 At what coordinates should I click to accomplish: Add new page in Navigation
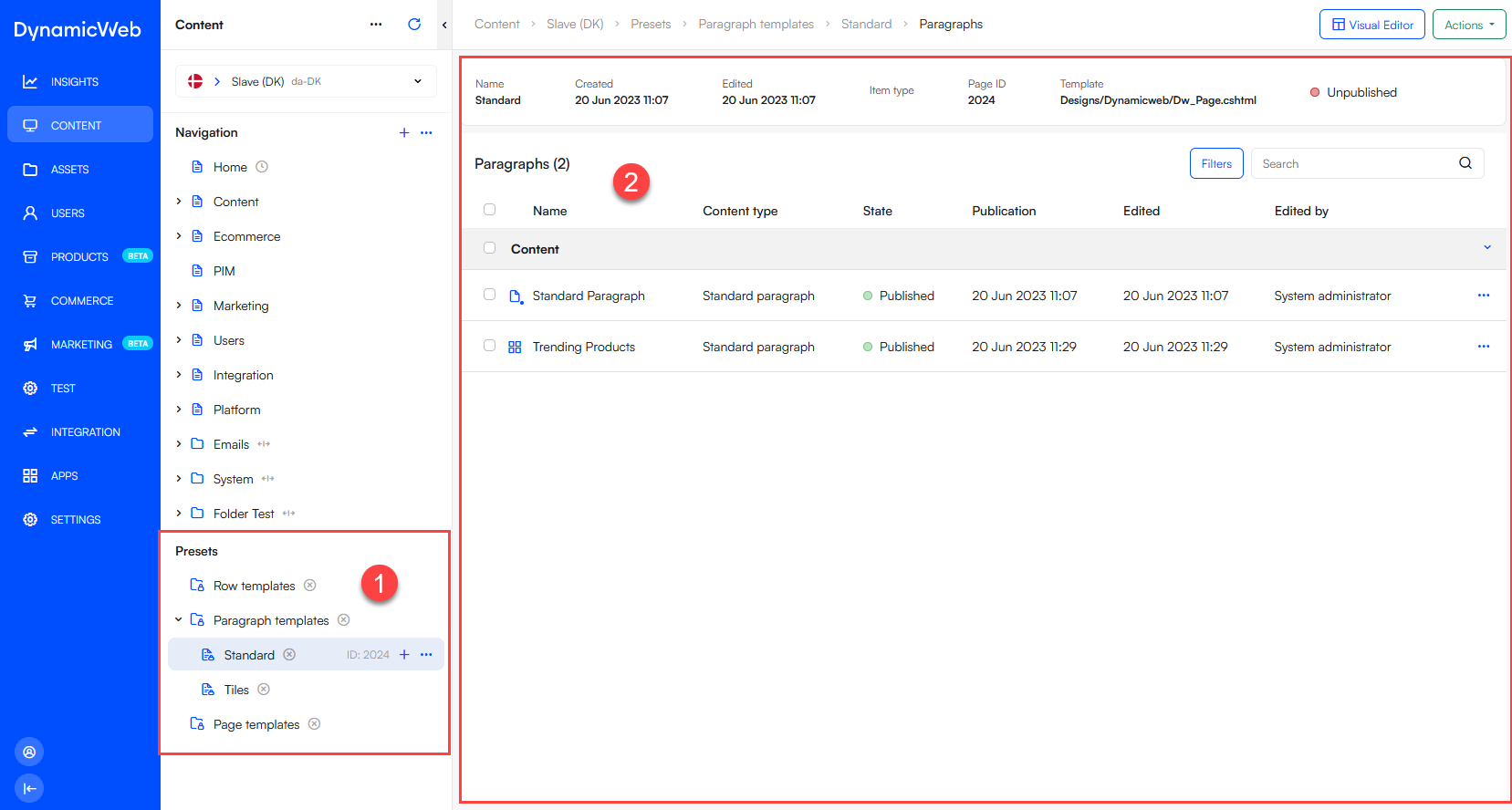point(404,132)
